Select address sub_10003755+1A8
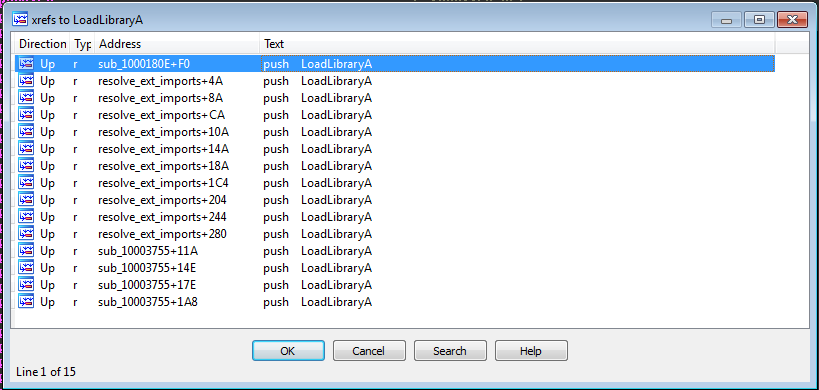 (148, 302)
